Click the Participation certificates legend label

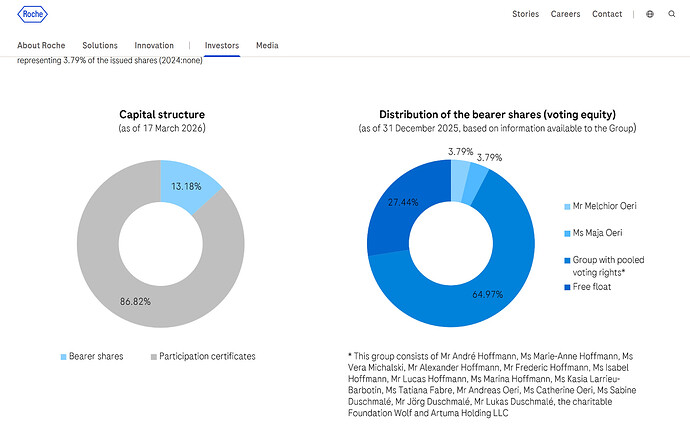(207, 356)
